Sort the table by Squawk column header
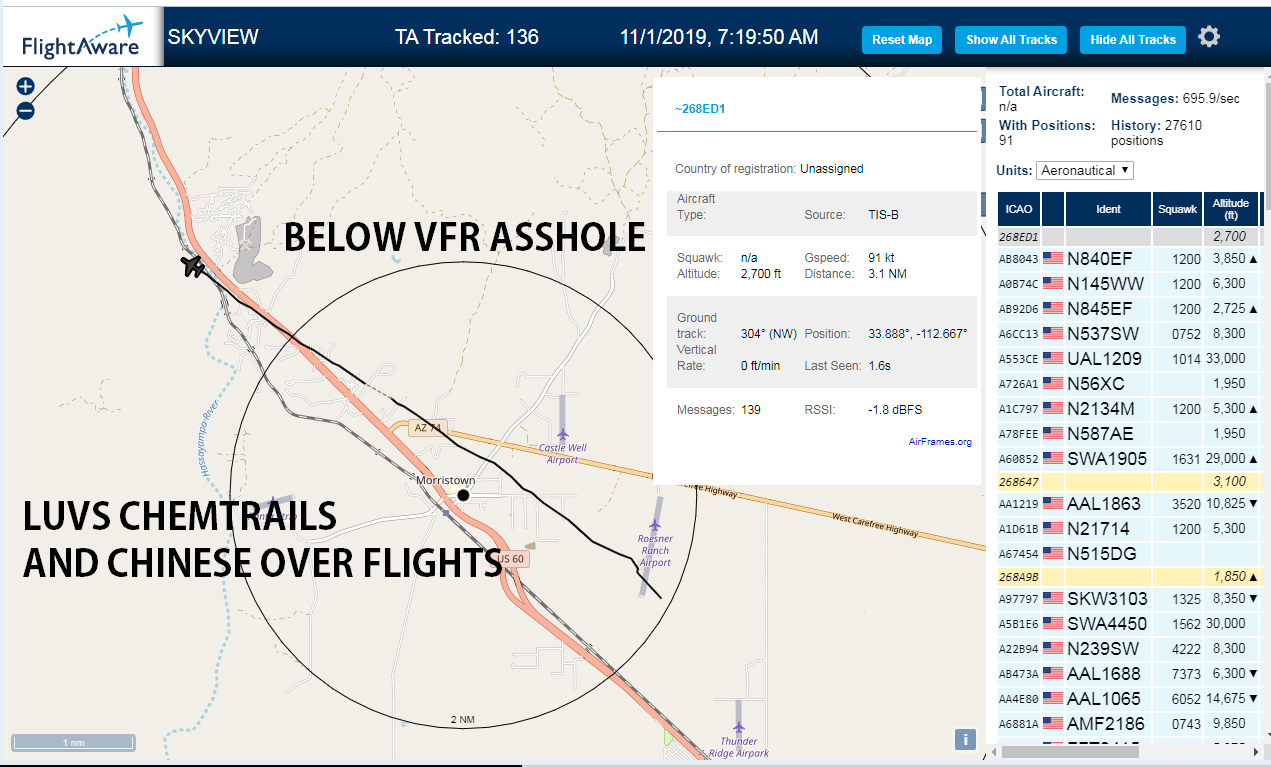 (x=1177, y=209)
